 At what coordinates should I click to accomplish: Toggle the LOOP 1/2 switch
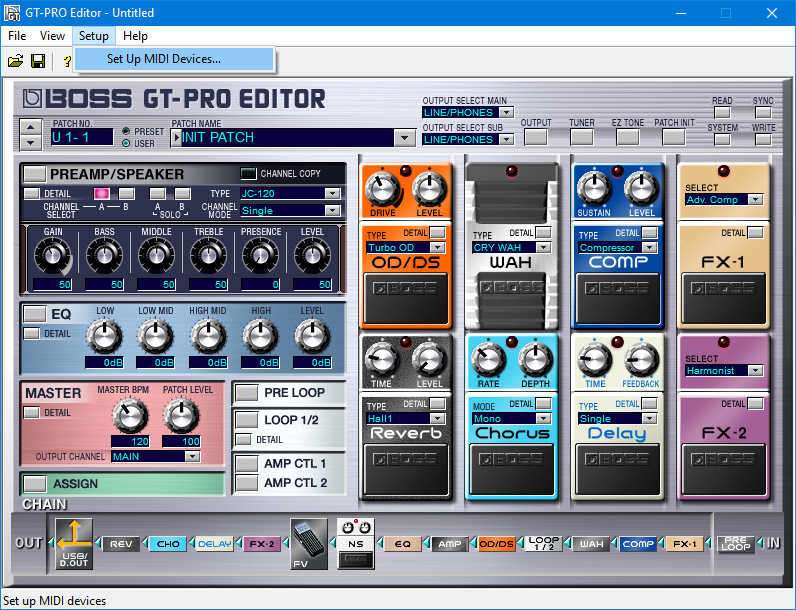[247, 420]
